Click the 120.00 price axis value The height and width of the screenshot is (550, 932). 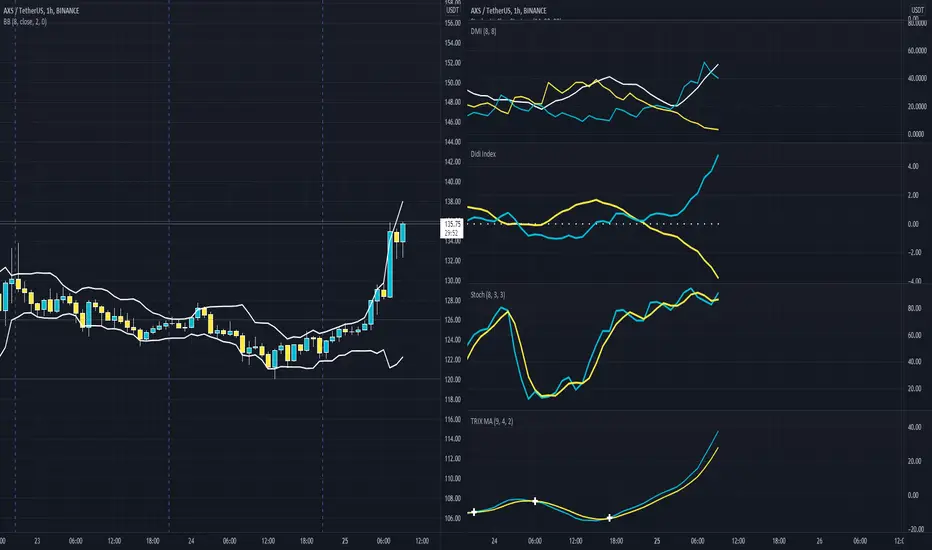click(452, 379)
